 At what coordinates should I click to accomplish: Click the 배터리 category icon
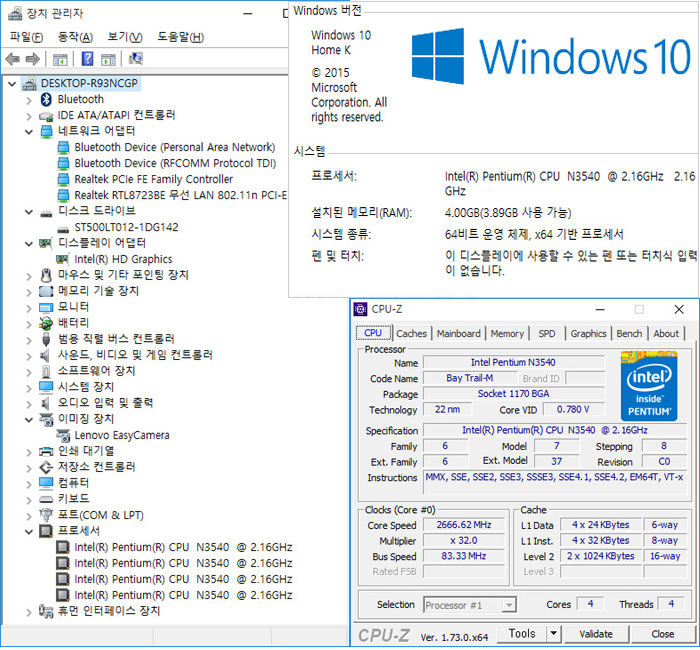coord(46,323)
